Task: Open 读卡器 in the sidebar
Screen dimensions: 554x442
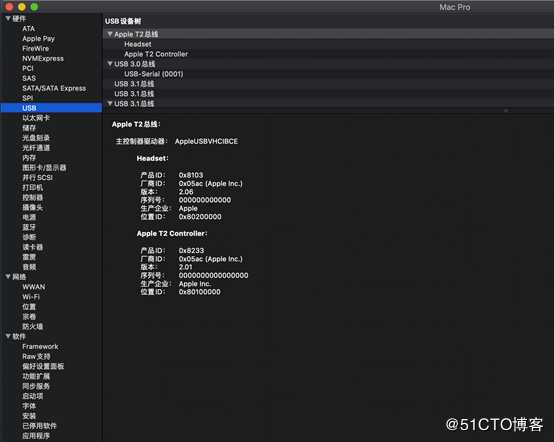Action: coord(33,247)
